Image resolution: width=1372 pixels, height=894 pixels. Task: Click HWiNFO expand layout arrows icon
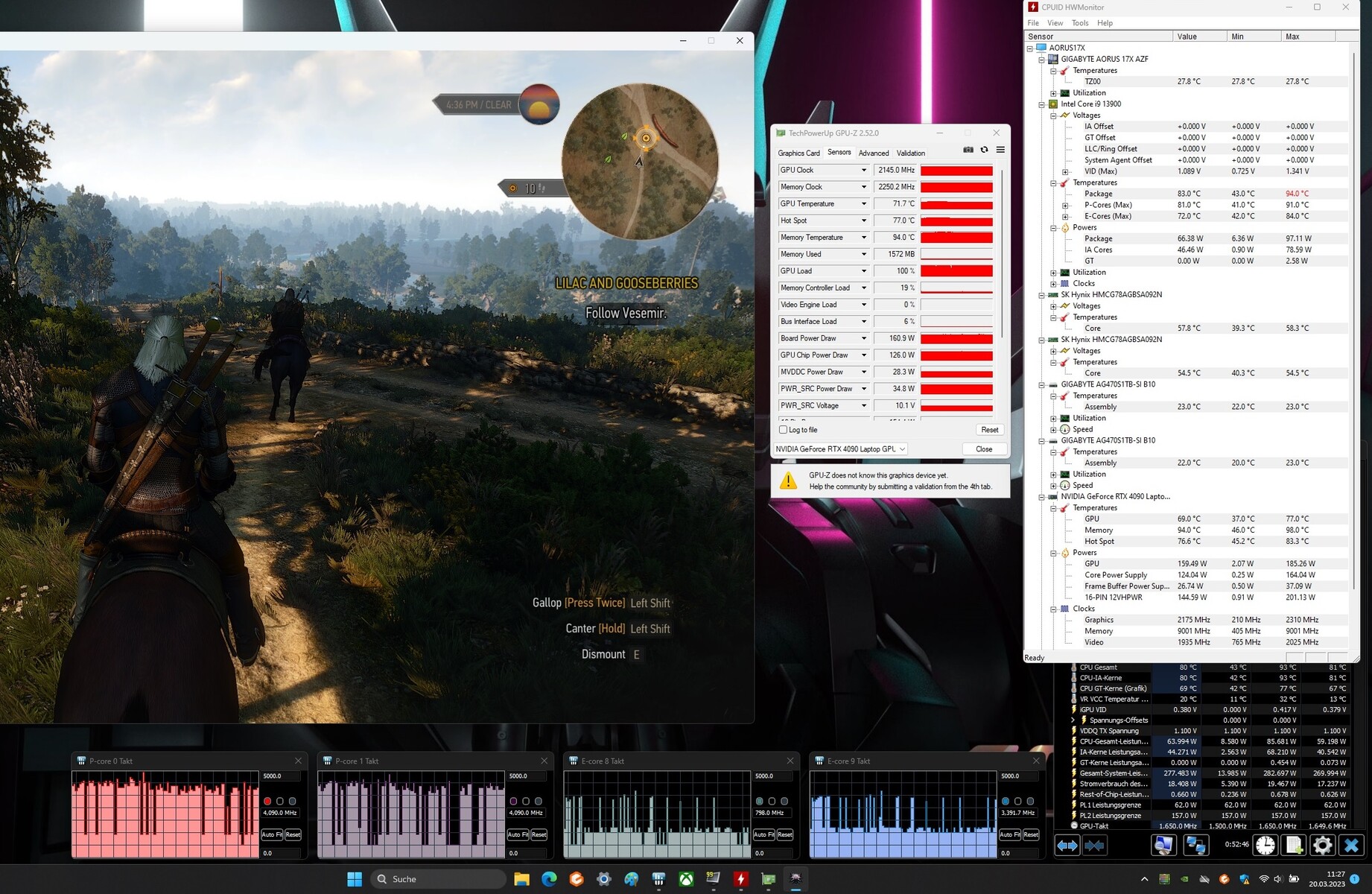(x=1067, y=845)
